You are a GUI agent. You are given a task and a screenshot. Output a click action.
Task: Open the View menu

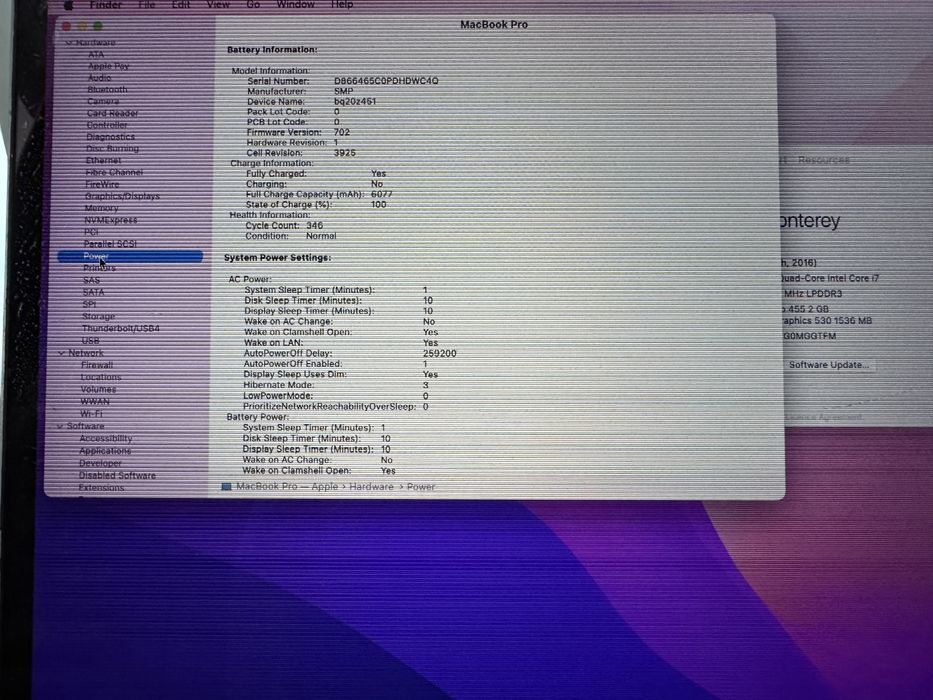[x=218, y=4]
